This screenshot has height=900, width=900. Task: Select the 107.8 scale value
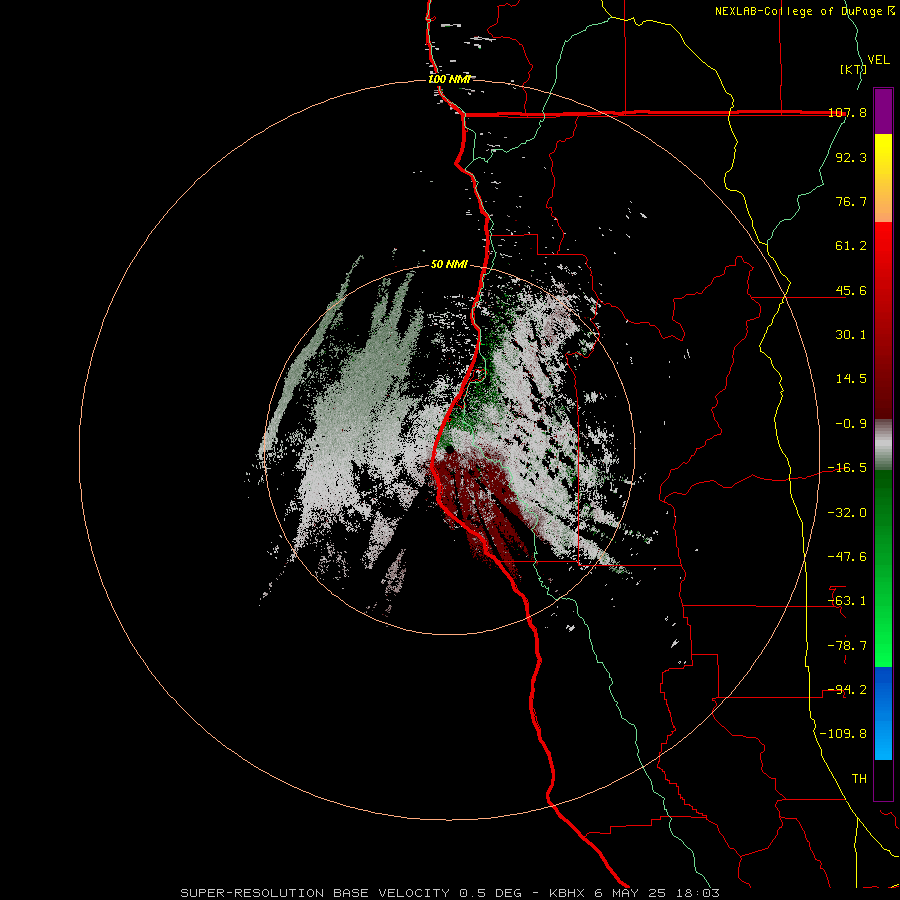(x=848, y=112)
